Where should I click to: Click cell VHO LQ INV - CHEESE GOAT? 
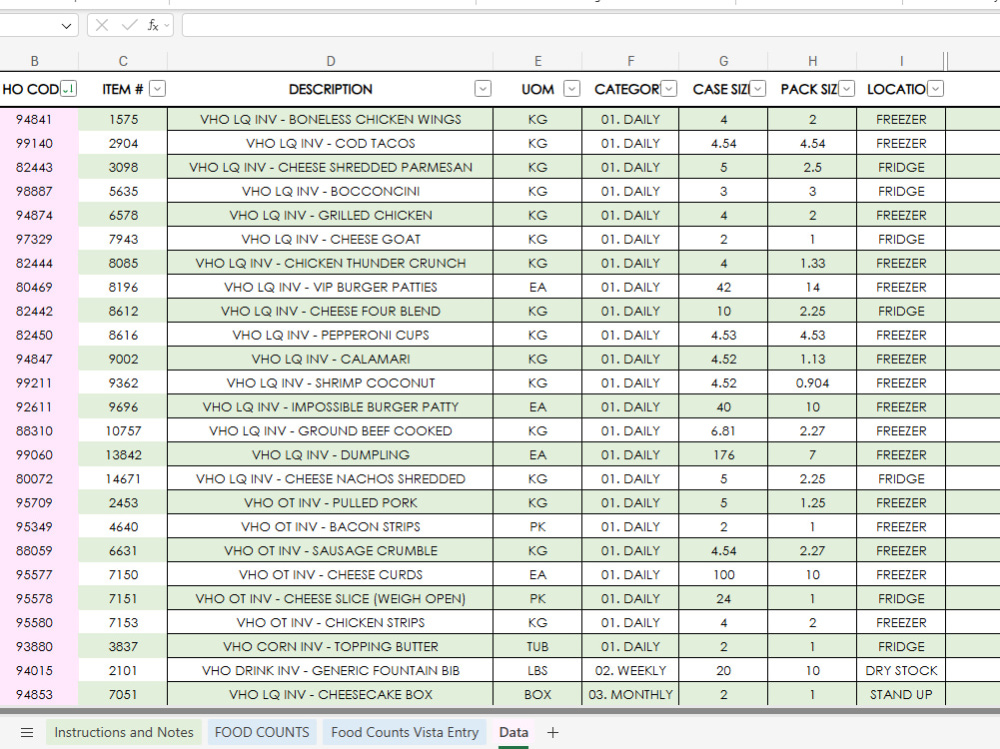(330, 239)
